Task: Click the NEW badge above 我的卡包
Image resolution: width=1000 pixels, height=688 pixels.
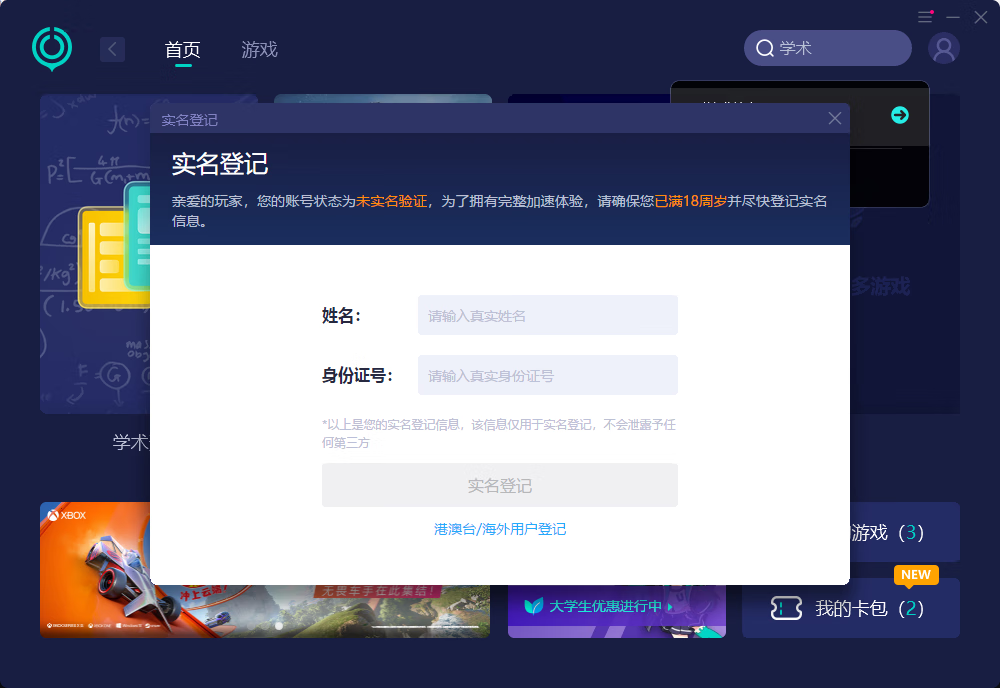Action: [915, 575]
